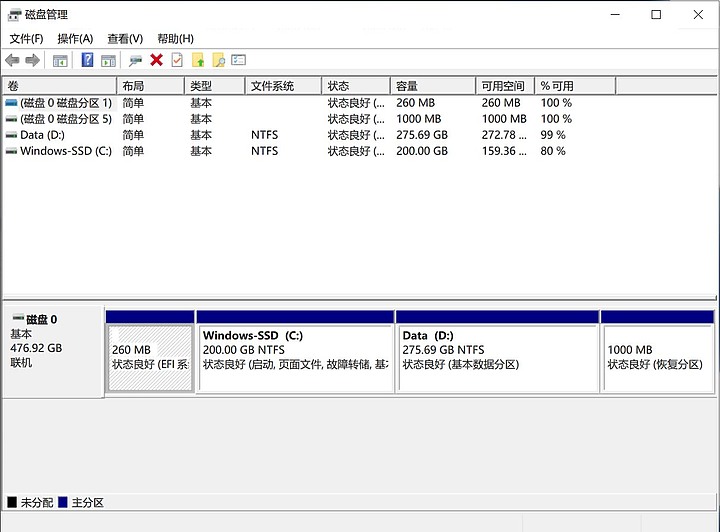The width and height of the screenshot is (720, 532).
Task: Click the 磁盘 0 disk label panel
Action: point(54,352)
